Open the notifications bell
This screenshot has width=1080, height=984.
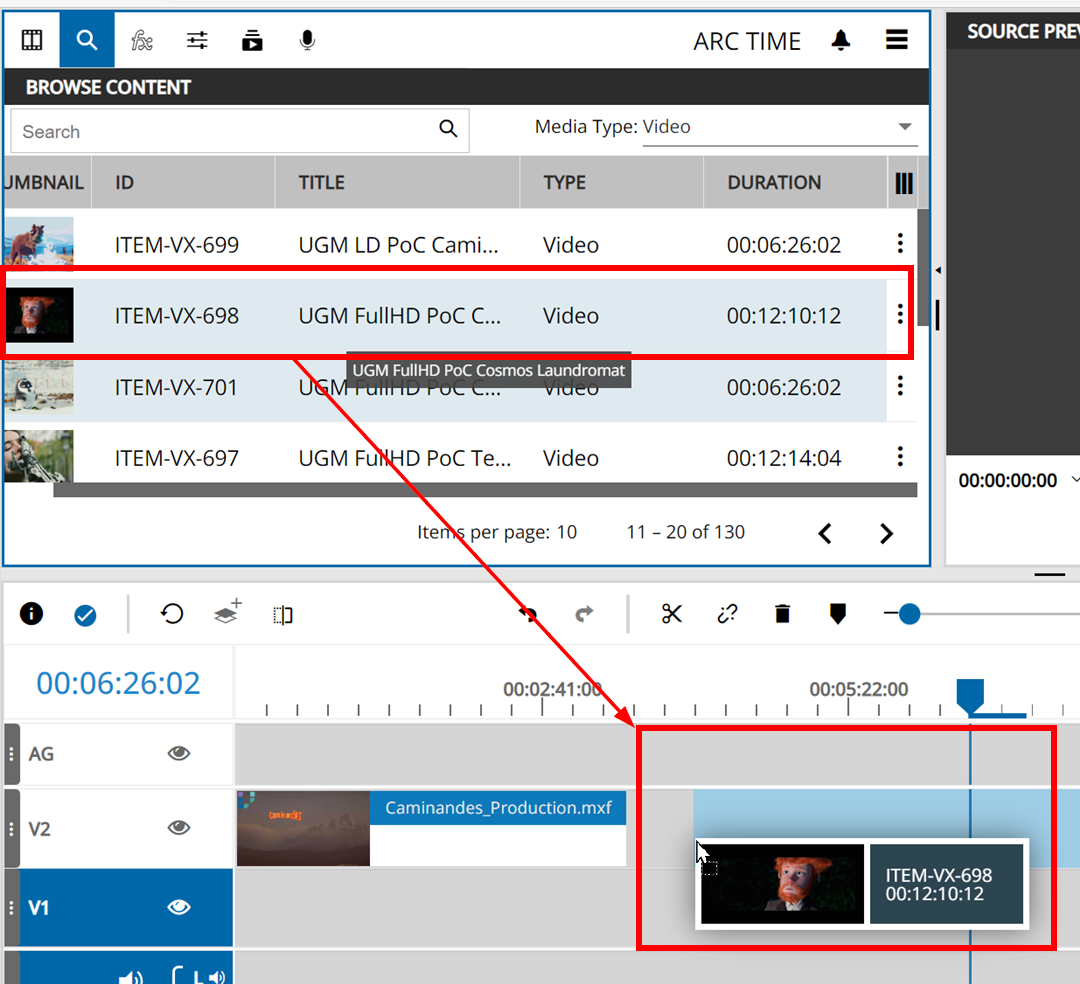point(841,40)
